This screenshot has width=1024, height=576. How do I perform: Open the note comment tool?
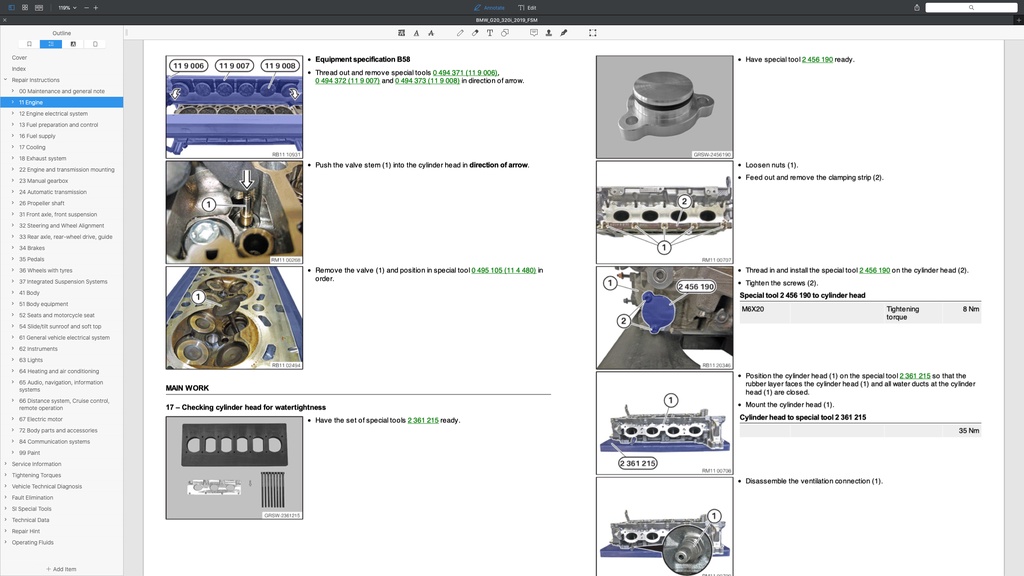pyautogui.click(x=534, y=33)
